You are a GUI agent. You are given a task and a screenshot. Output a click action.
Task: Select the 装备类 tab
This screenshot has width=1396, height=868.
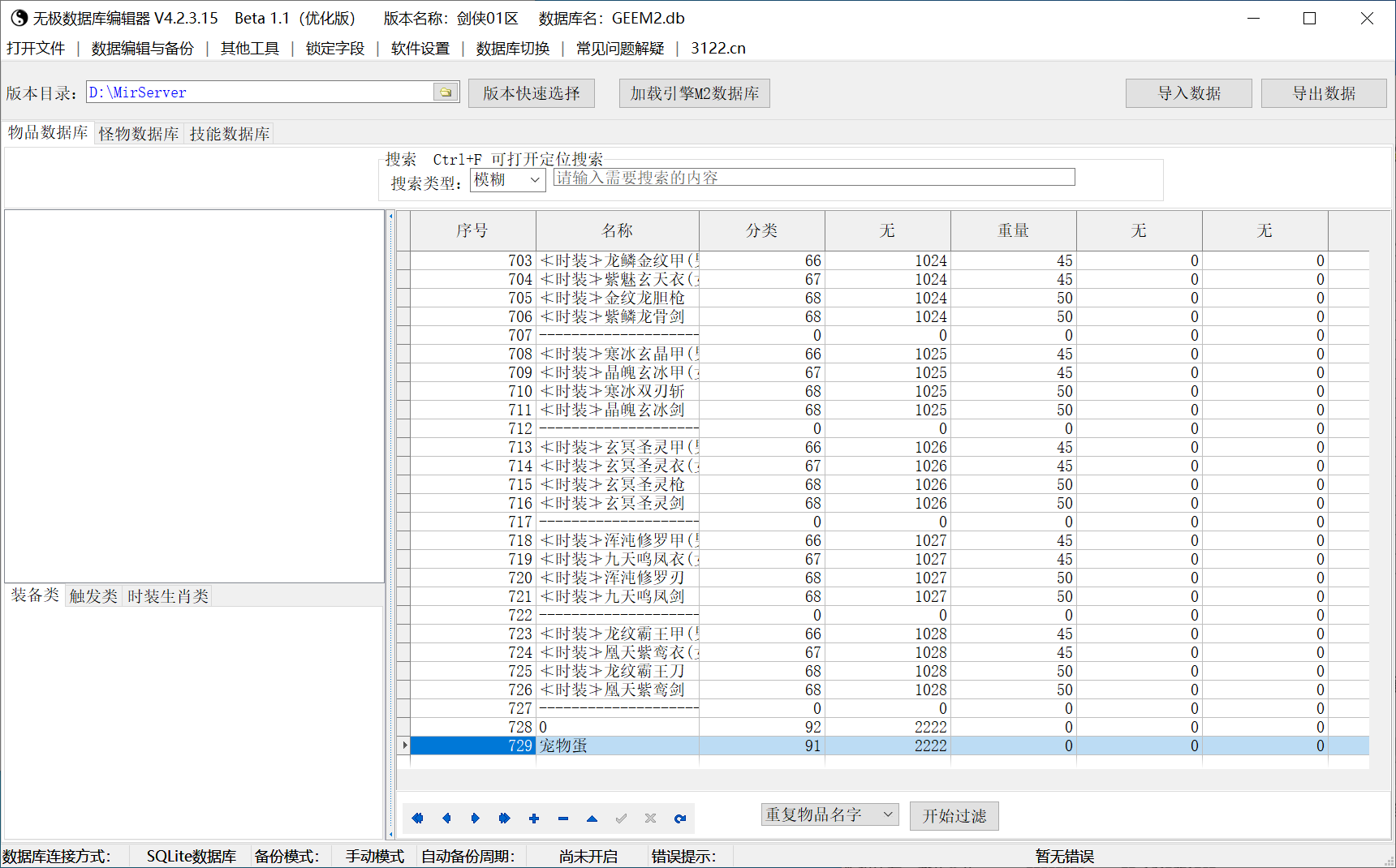coord(35,595)
